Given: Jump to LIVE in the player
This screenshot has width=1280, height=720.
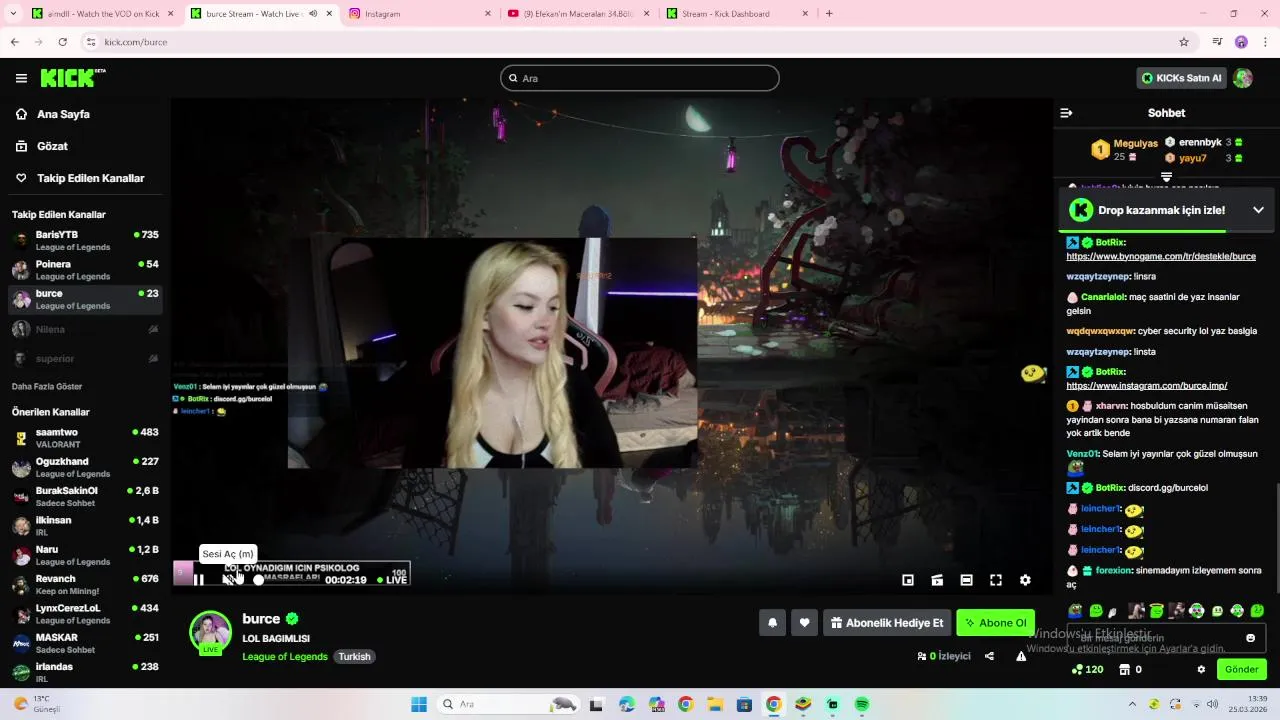Looking at the screenshot, I should point(392,580).
